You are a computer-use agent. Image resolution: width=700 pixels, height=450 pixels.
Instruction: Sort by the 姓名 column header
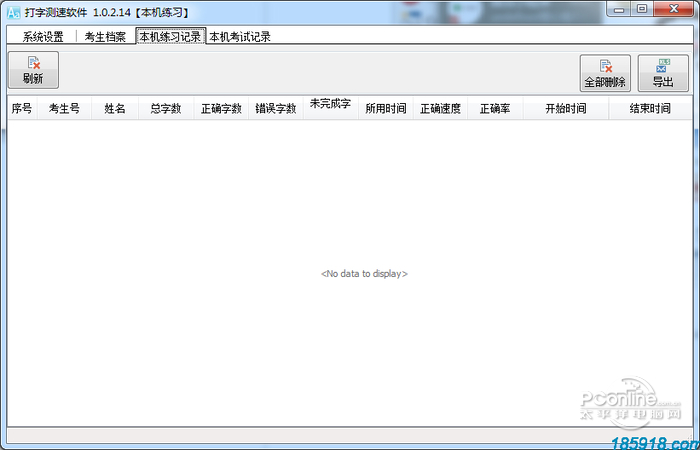pyautogui.click(x=115, y=108)
